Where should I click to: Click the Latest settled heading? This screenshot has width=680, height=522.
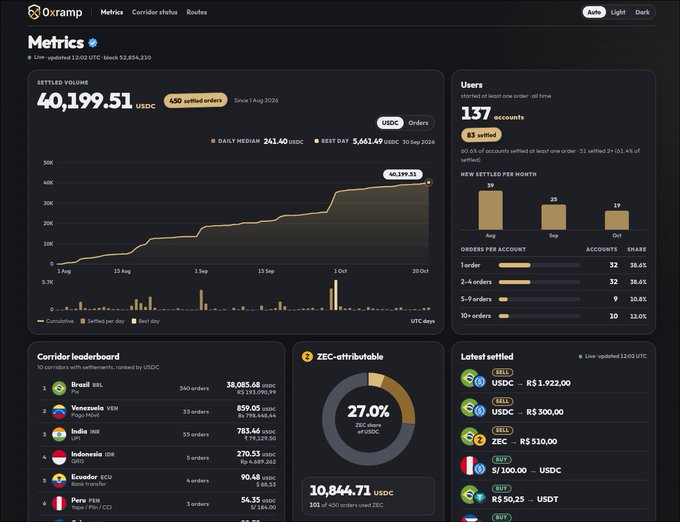(487, 357)
